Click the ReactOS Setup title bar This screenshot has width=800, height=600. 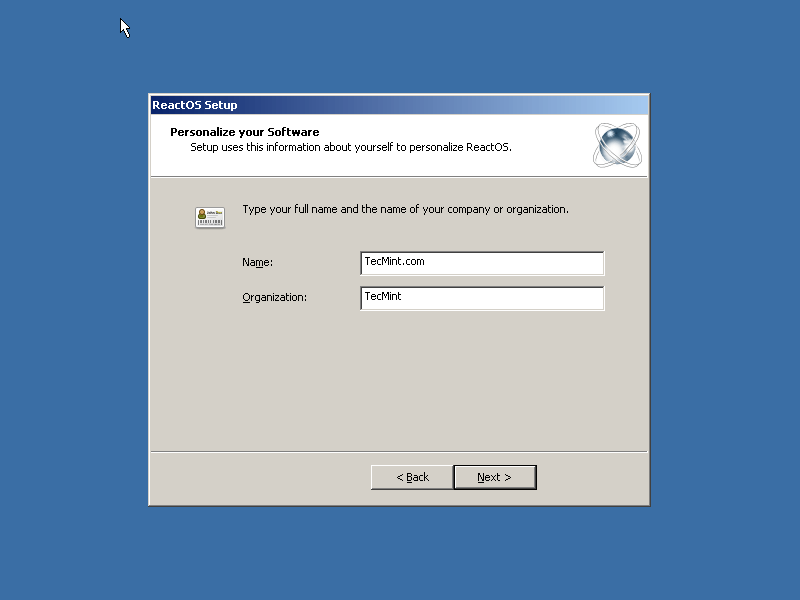(399, 105)
